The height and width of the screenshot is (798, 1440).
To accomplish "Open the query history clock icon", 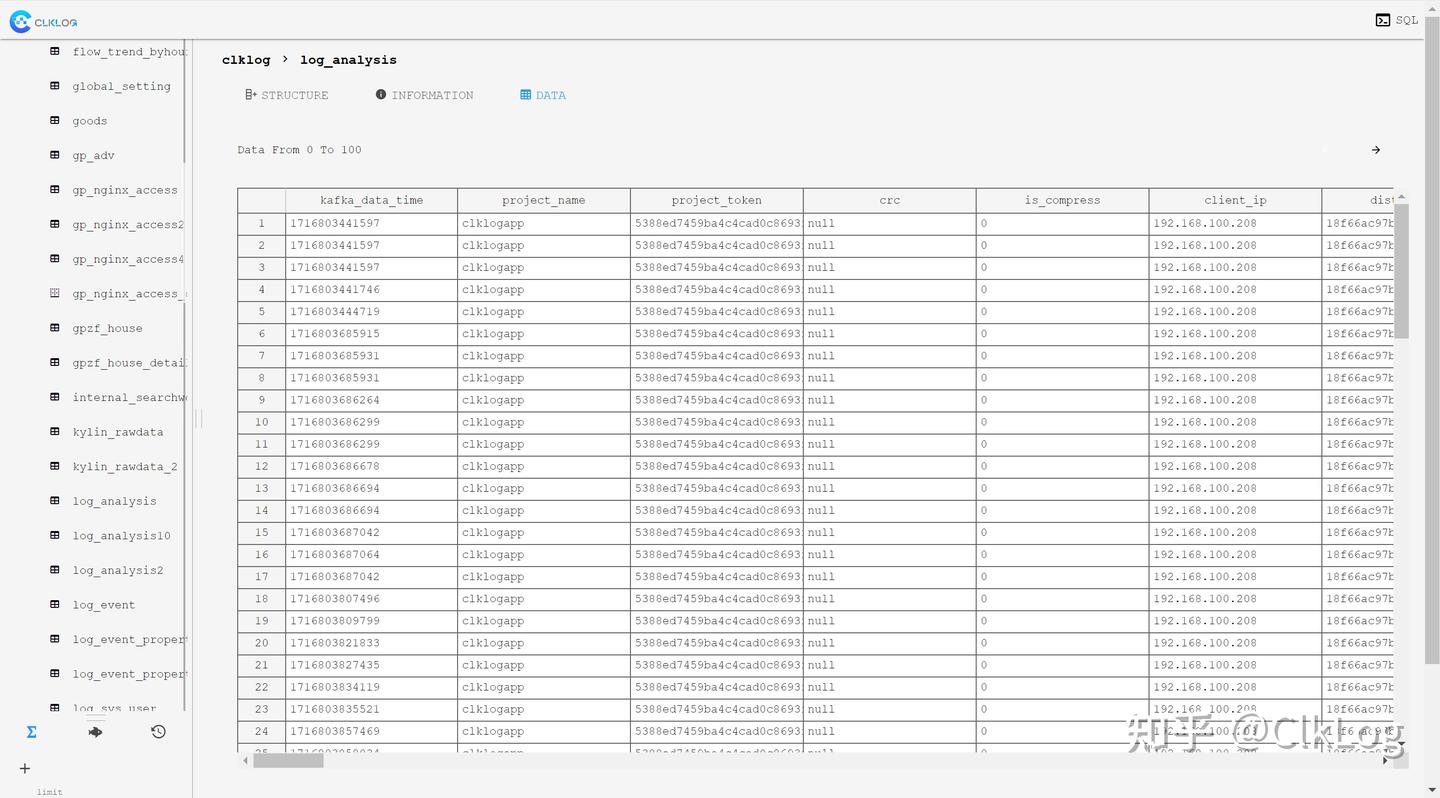I will click(158, 732).
